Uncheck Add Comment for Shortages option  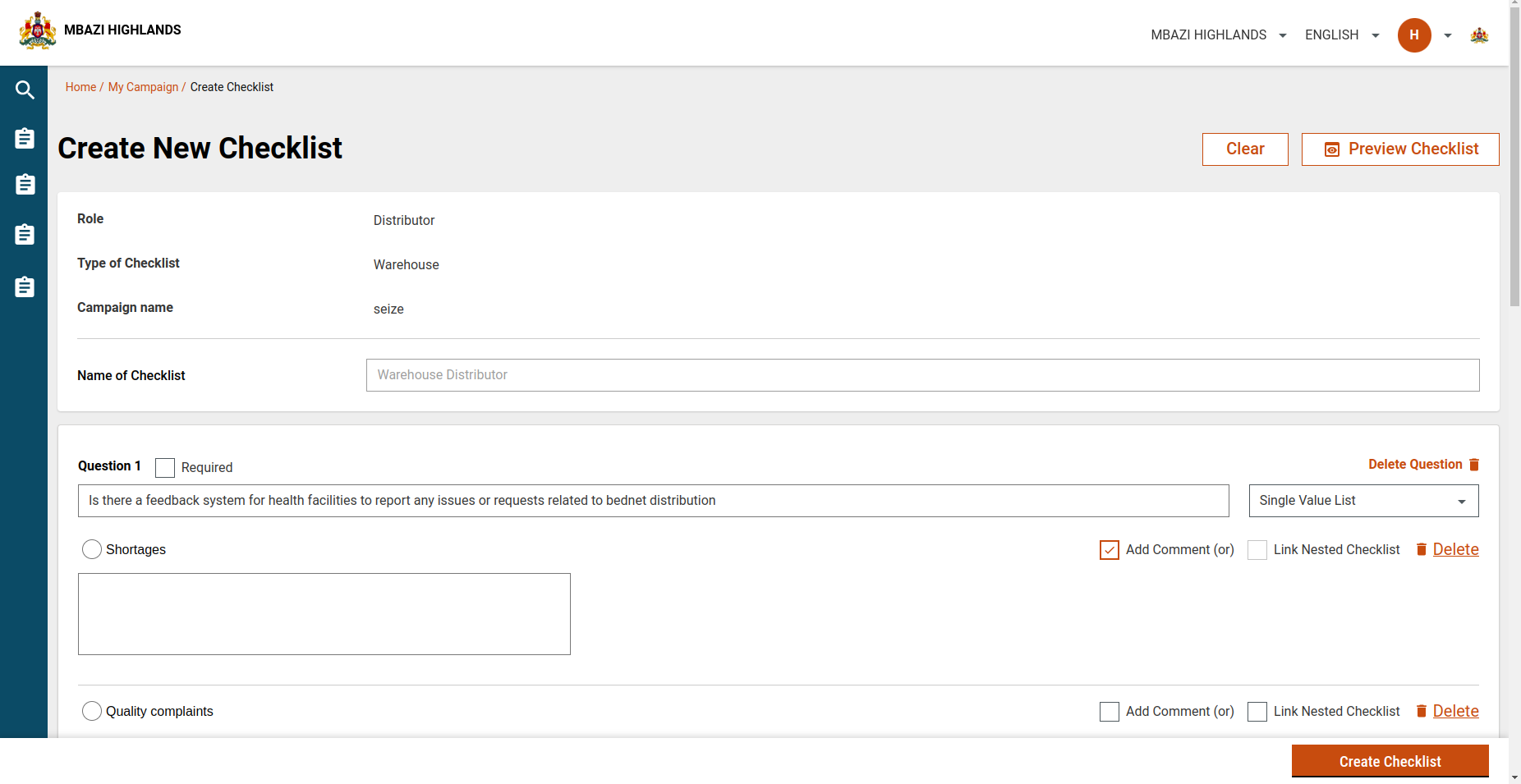click(1109, 550)
